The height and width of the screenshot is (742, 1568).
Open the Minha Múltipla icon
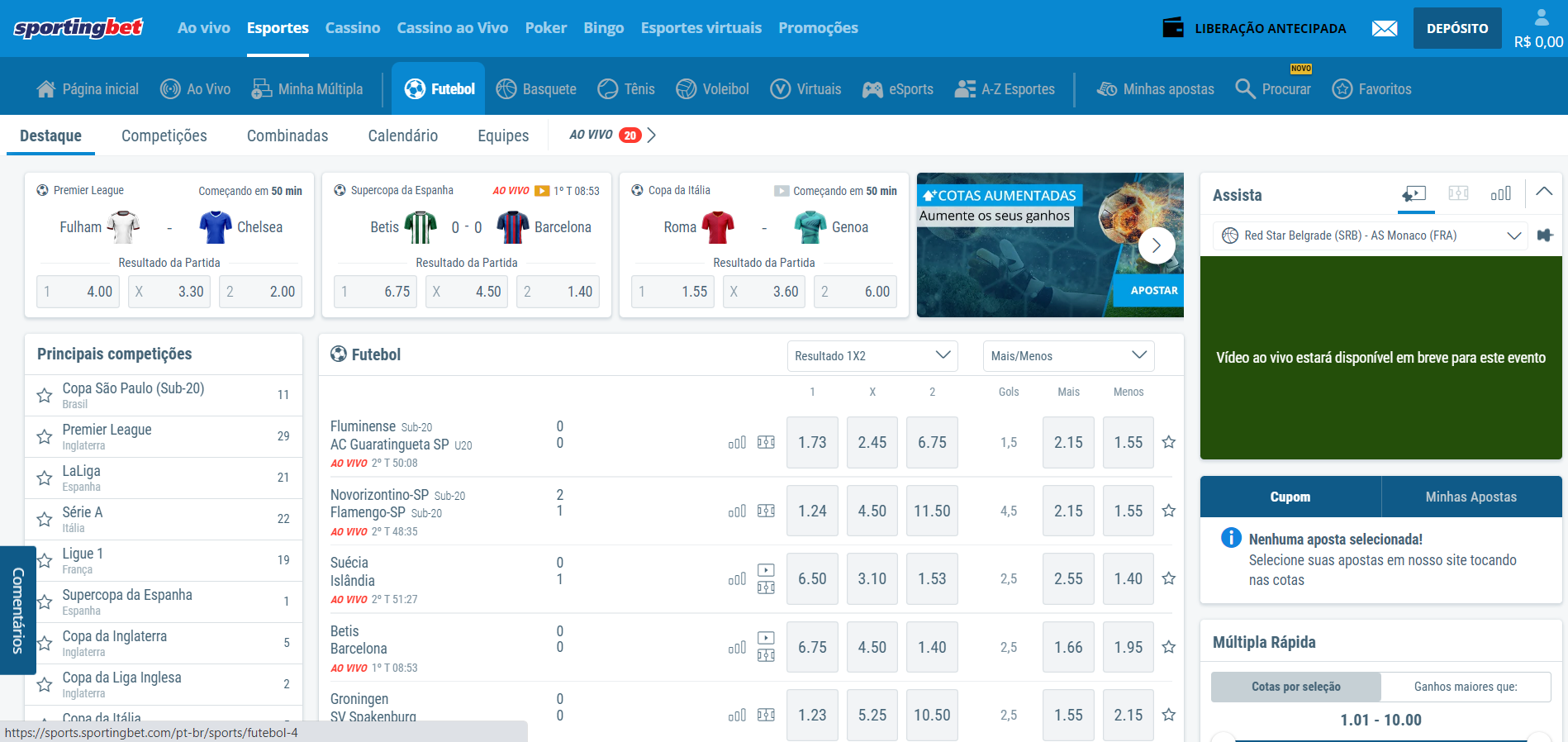click(x=262, y=89)
